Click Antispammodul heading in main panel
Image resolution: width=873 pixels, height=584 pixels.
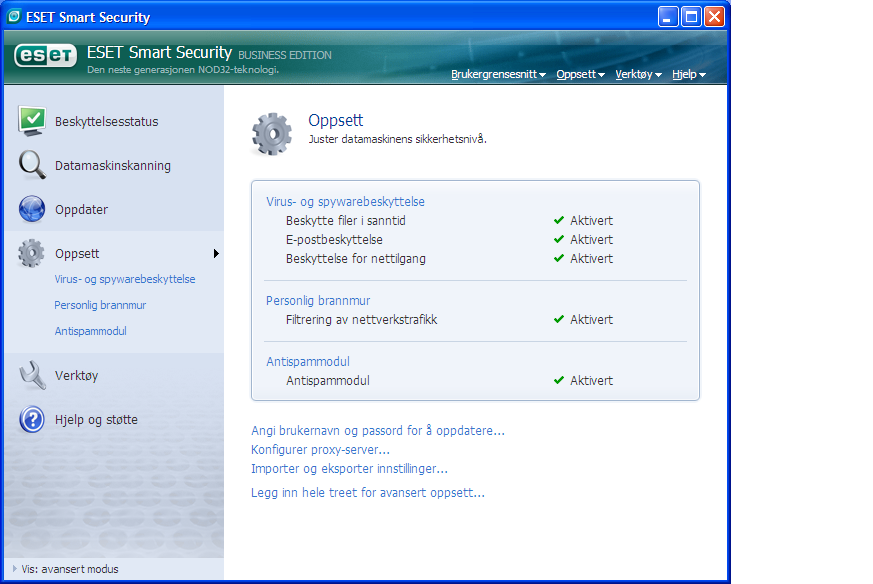(308, 362)
